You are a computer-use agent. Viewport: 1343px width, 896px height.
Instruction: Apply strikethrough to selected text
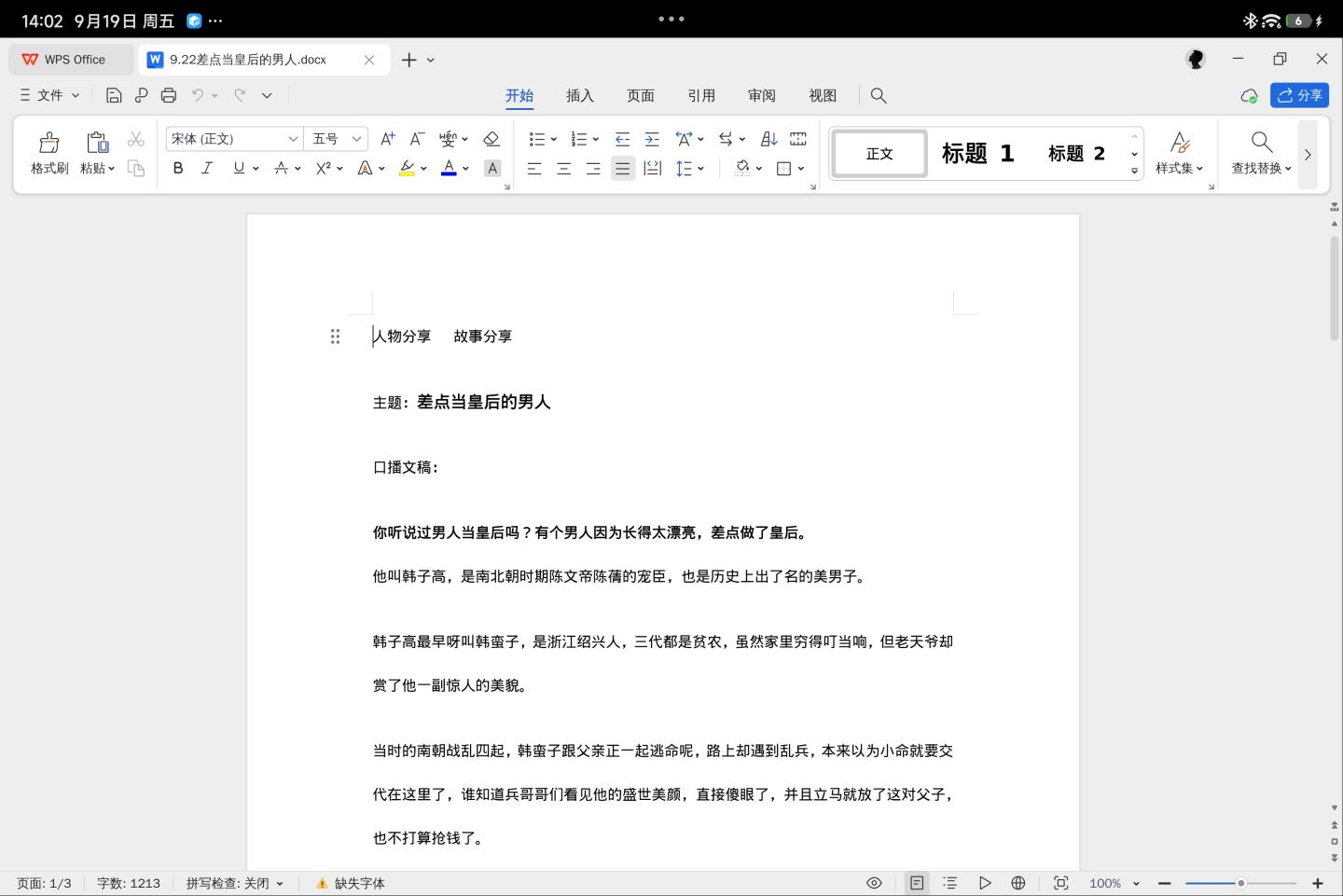tap(280, 168)
